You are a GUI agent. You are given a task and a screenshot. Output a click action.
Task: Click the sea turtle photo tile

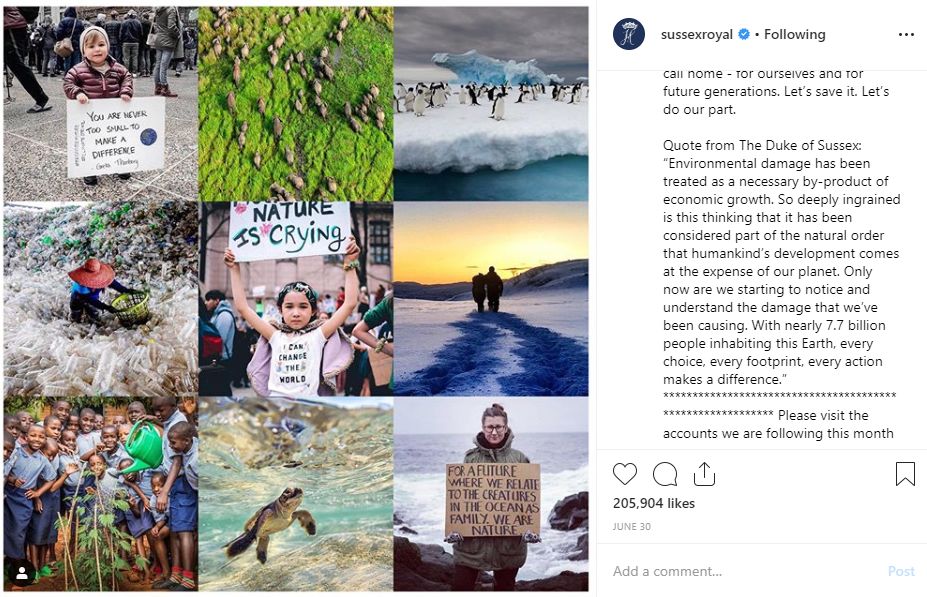pyautogui.click(x=296, y=494)
